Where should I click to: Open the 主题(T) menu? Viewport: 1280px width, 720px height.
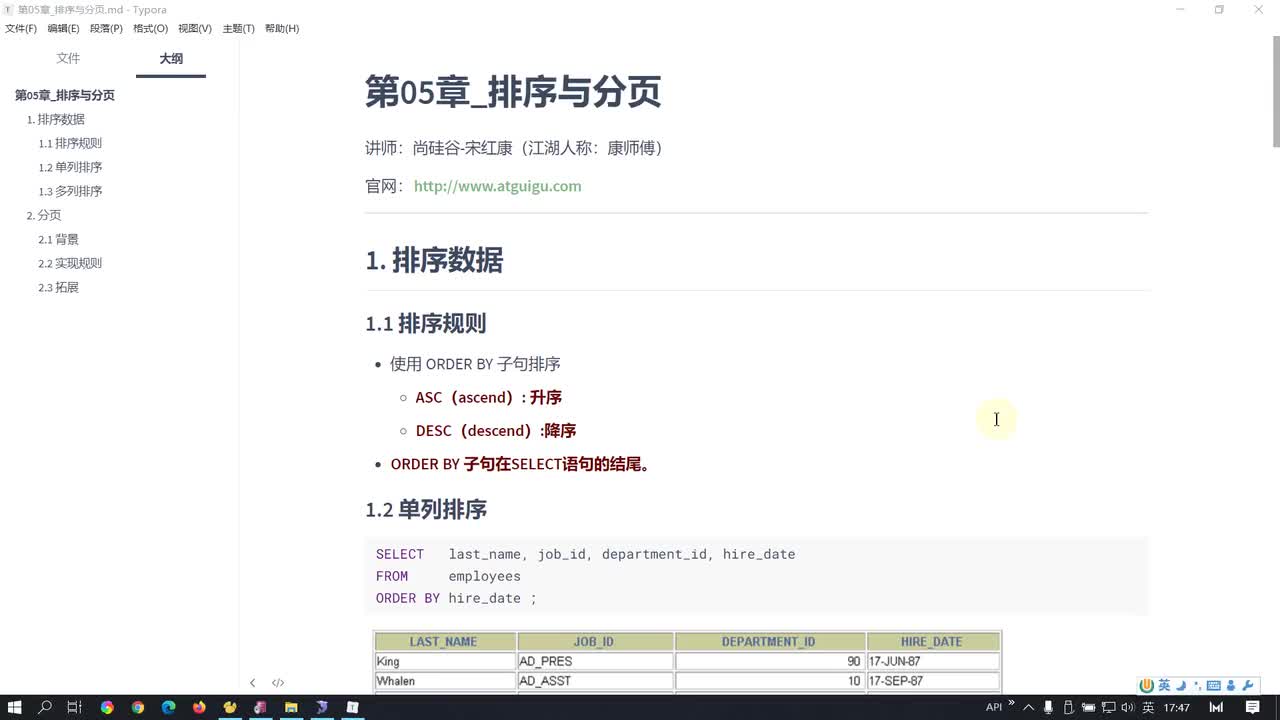click(238, 29)
